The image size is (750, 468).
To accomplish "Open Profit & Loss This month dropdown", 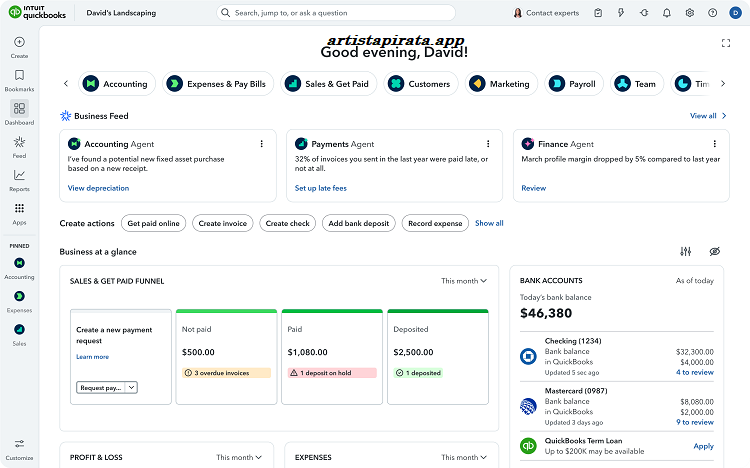I will point(239,457).
